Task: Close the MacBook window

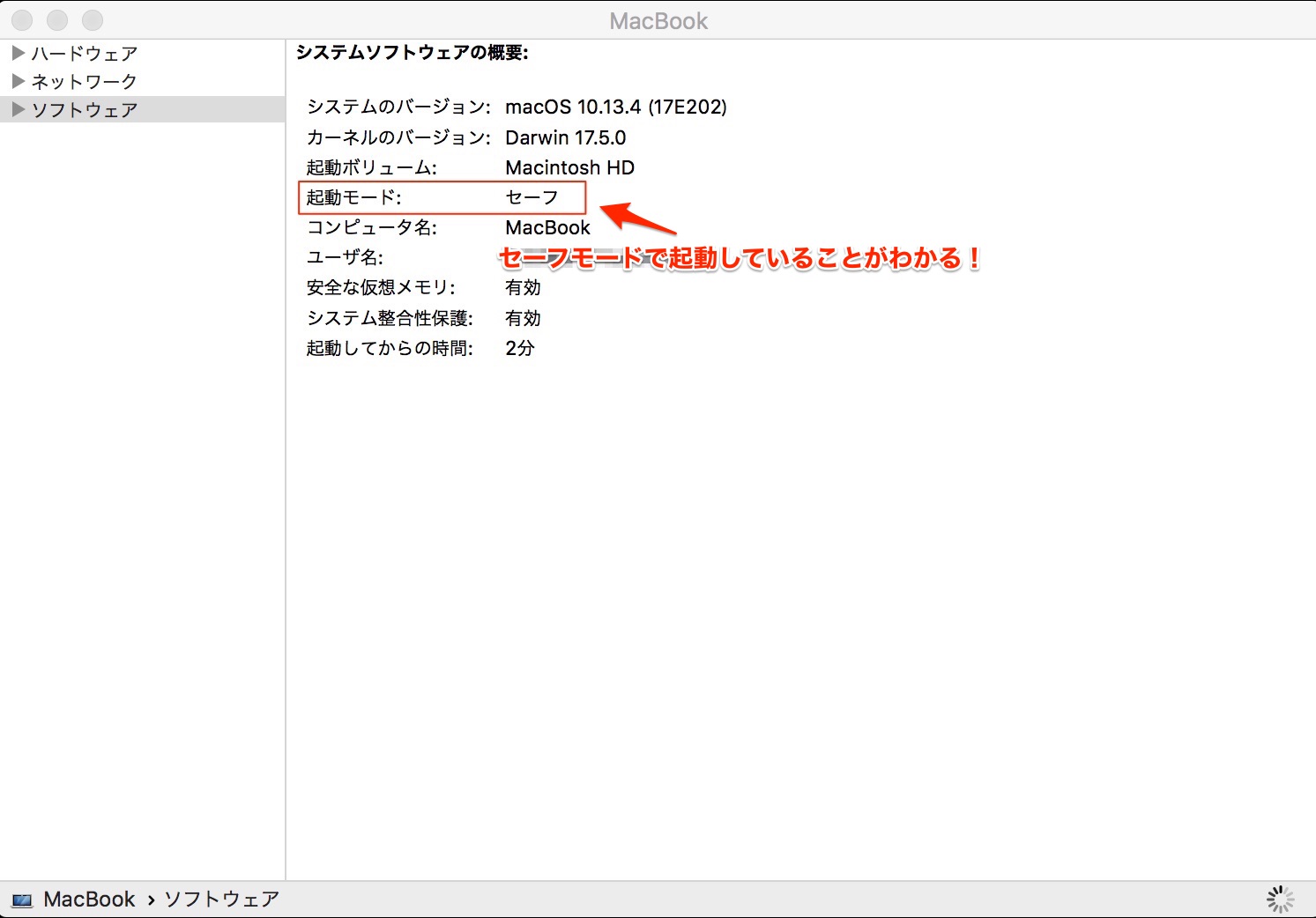Action: click(x=22, y=20)
